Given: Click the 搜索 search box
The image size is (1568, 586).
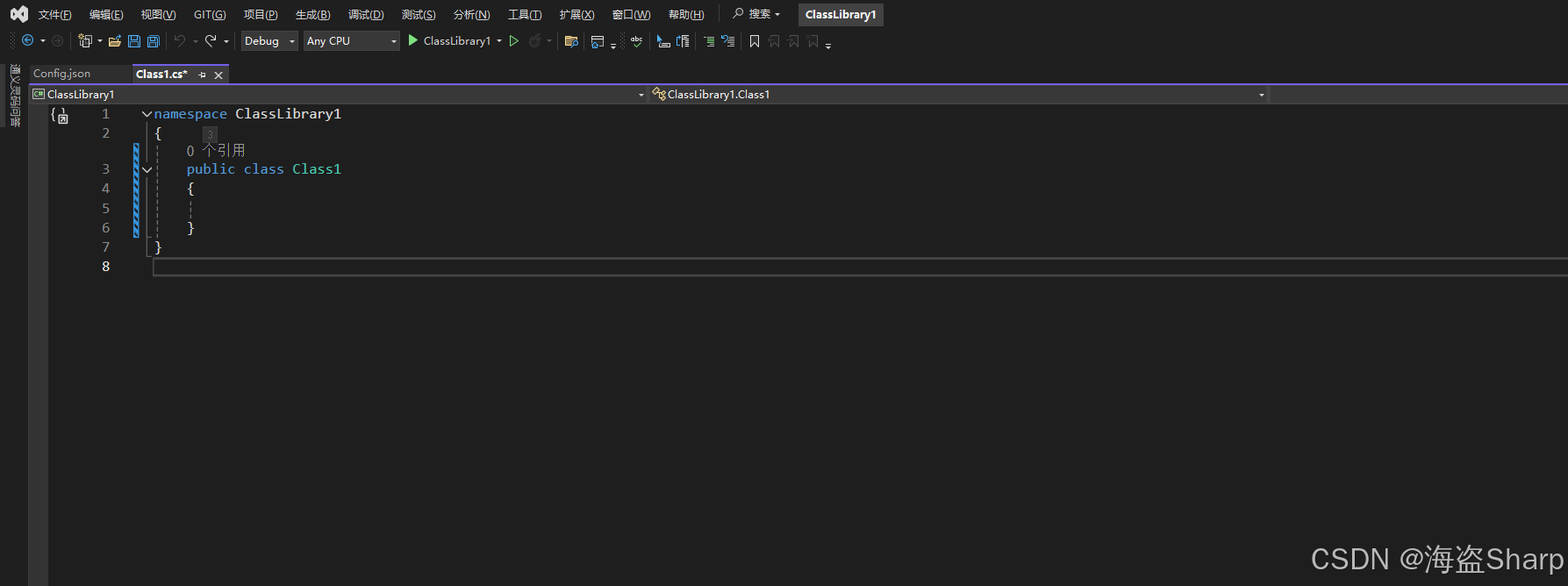Looking at the screenshot, I should tap(756, 14).
